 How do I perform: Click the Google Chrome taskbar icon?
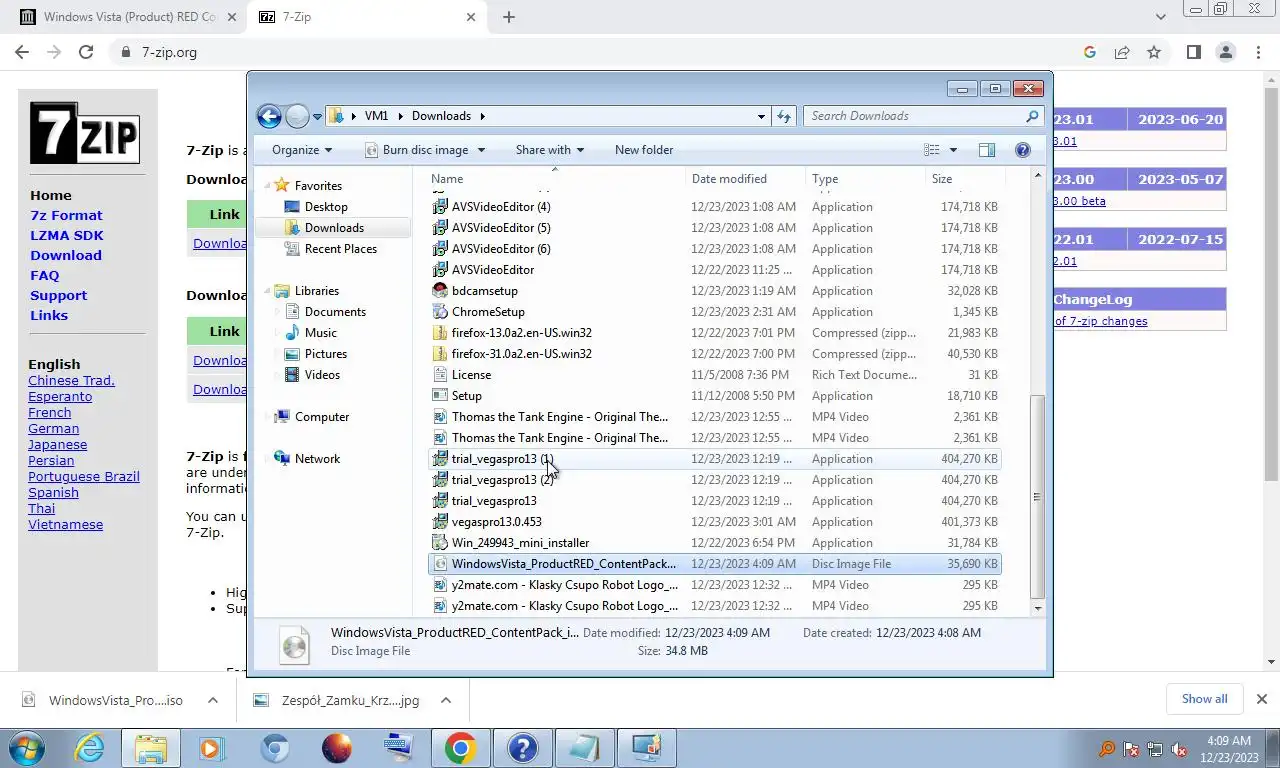[x=460, y=748]
